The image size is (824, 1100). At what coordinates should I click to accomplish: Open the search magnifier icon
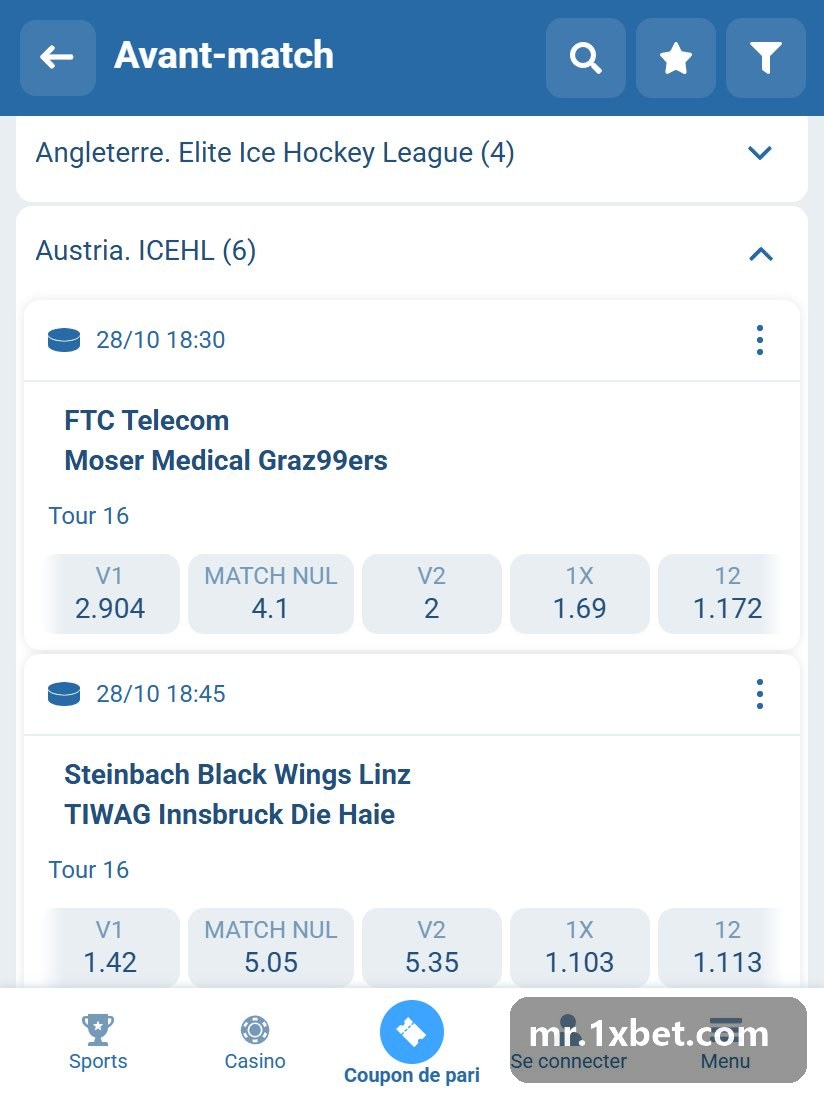(586, 58)
